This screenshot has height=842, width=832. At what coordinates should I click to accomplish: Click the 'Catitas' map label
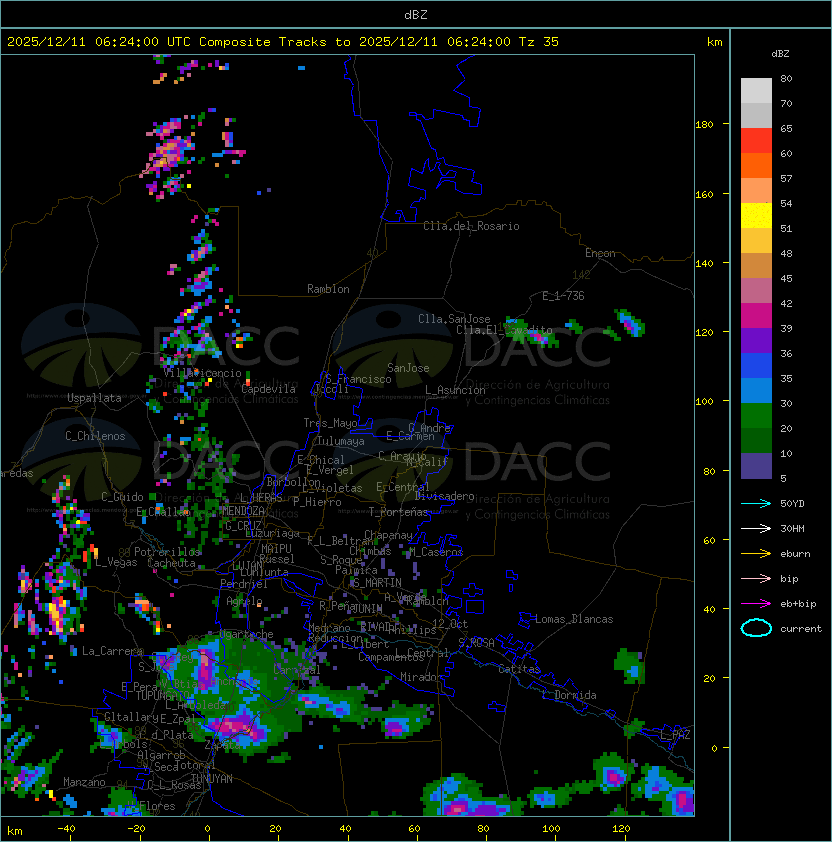(x=519, y=669)
